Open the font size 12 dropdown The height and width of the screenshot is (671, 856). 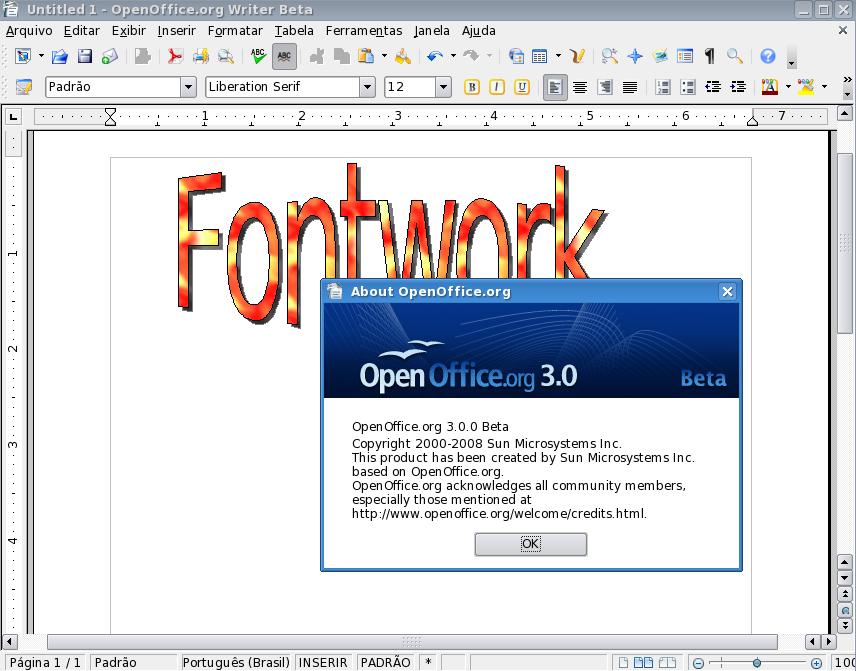tap(443, 87)
